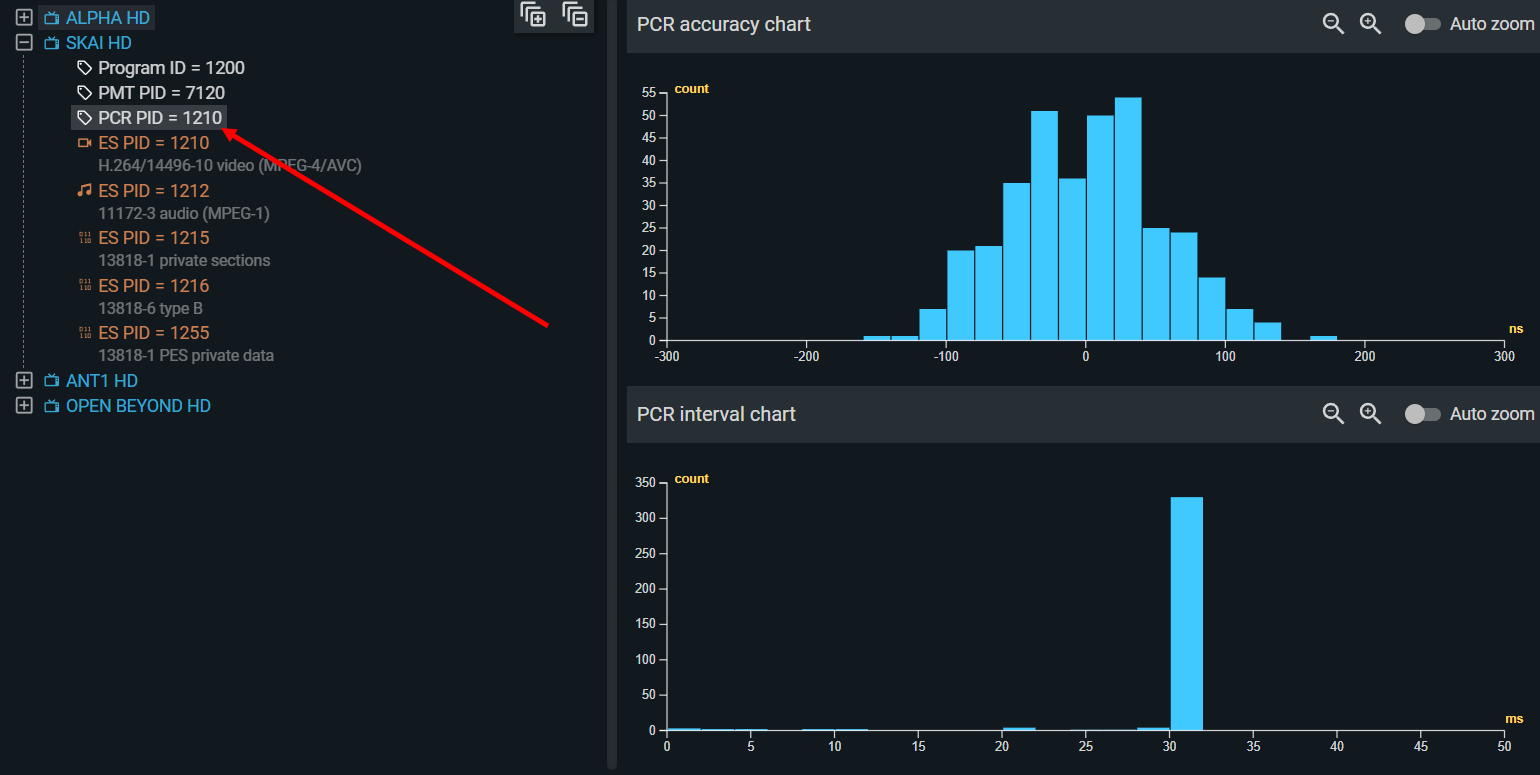Image resolution: width=1540 pixels, height=775 pixels.
Task: Click the collapse all tree nodes icon
Action: click(575, 15)
